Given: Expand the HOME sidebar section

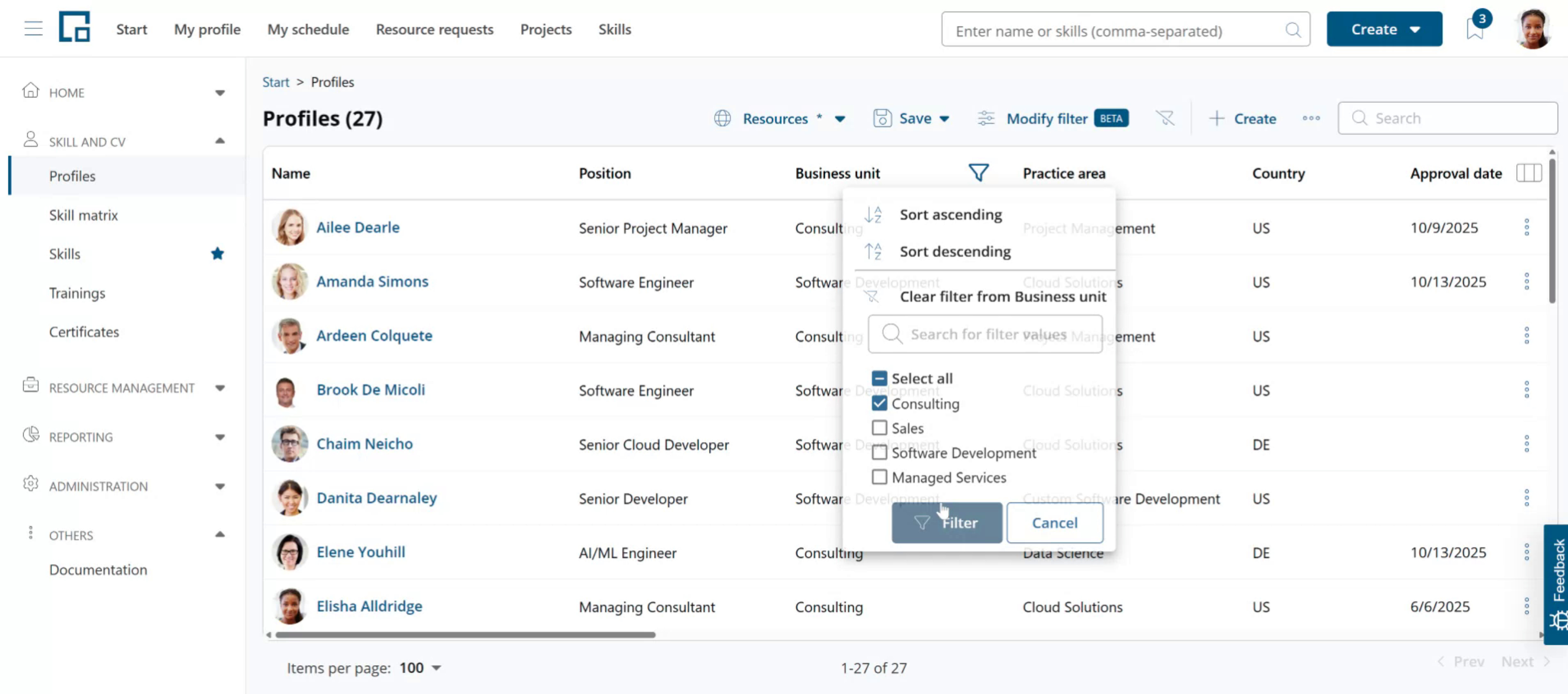Looking at the screenshot, I should (220, 93).
